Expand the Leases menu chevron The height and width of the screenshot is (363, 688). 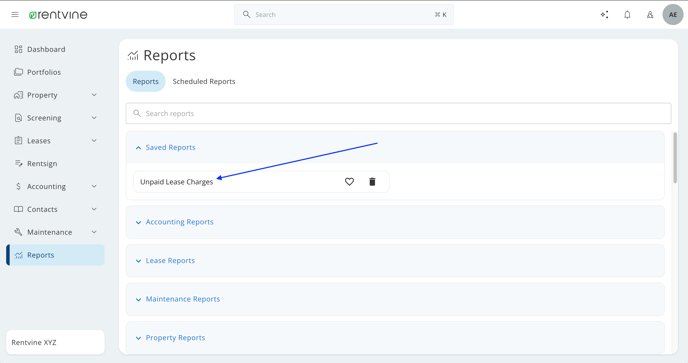(94, 140)
